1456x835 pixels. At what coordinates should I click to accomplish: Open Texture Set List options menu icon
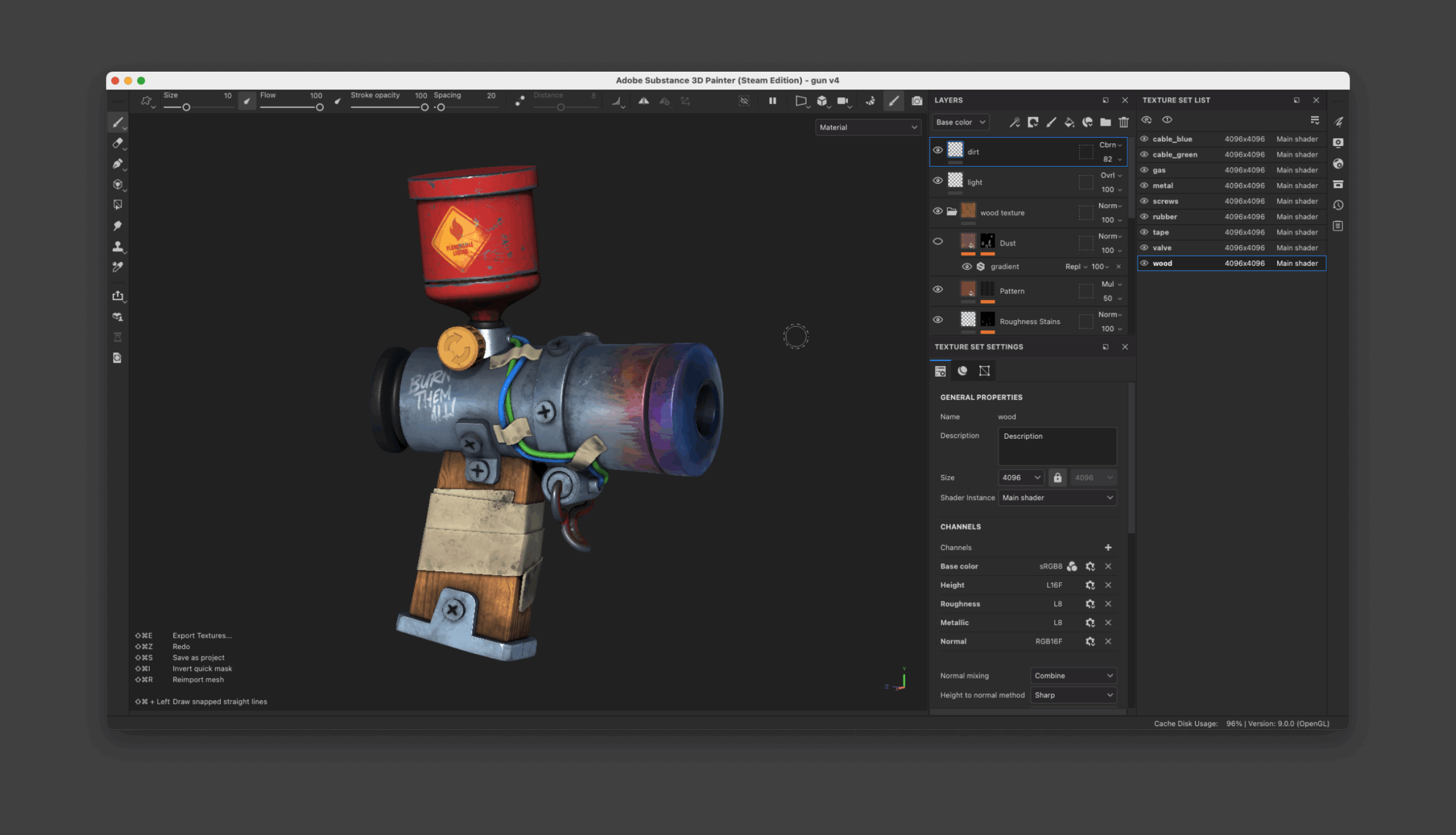(1314, 120)
